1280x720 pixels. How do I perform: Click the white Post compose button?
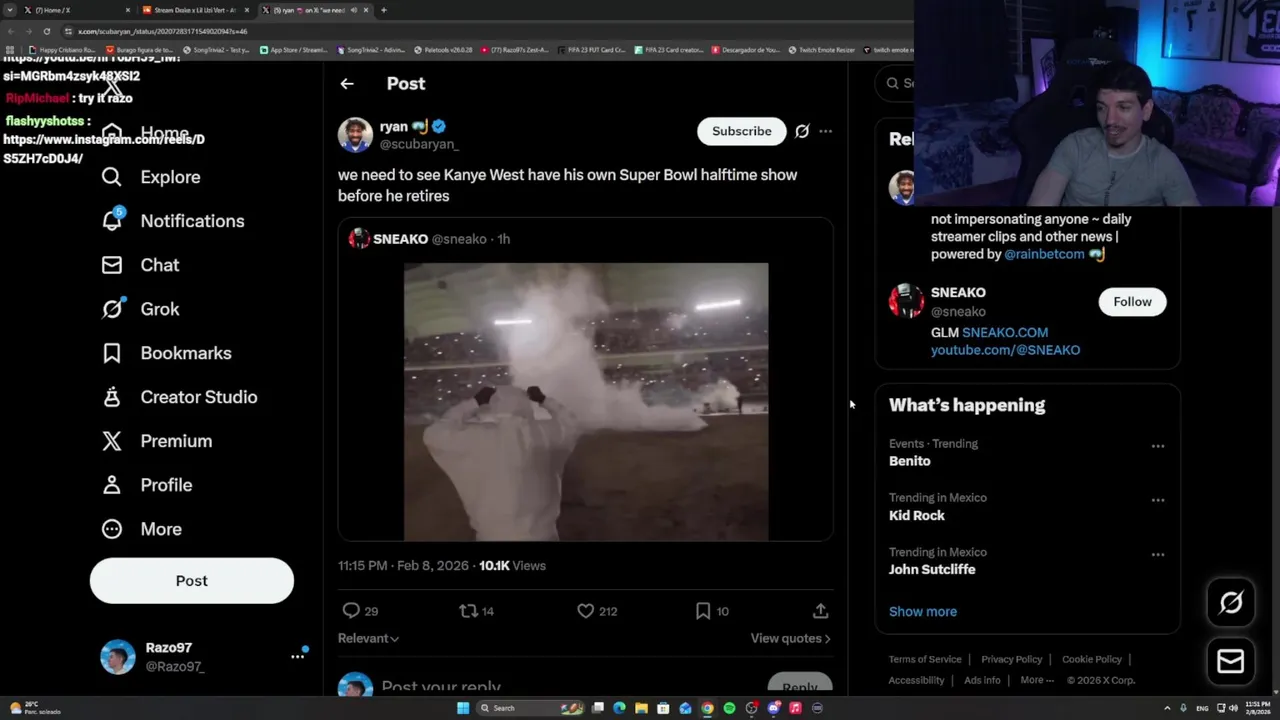tap(192, 581)
